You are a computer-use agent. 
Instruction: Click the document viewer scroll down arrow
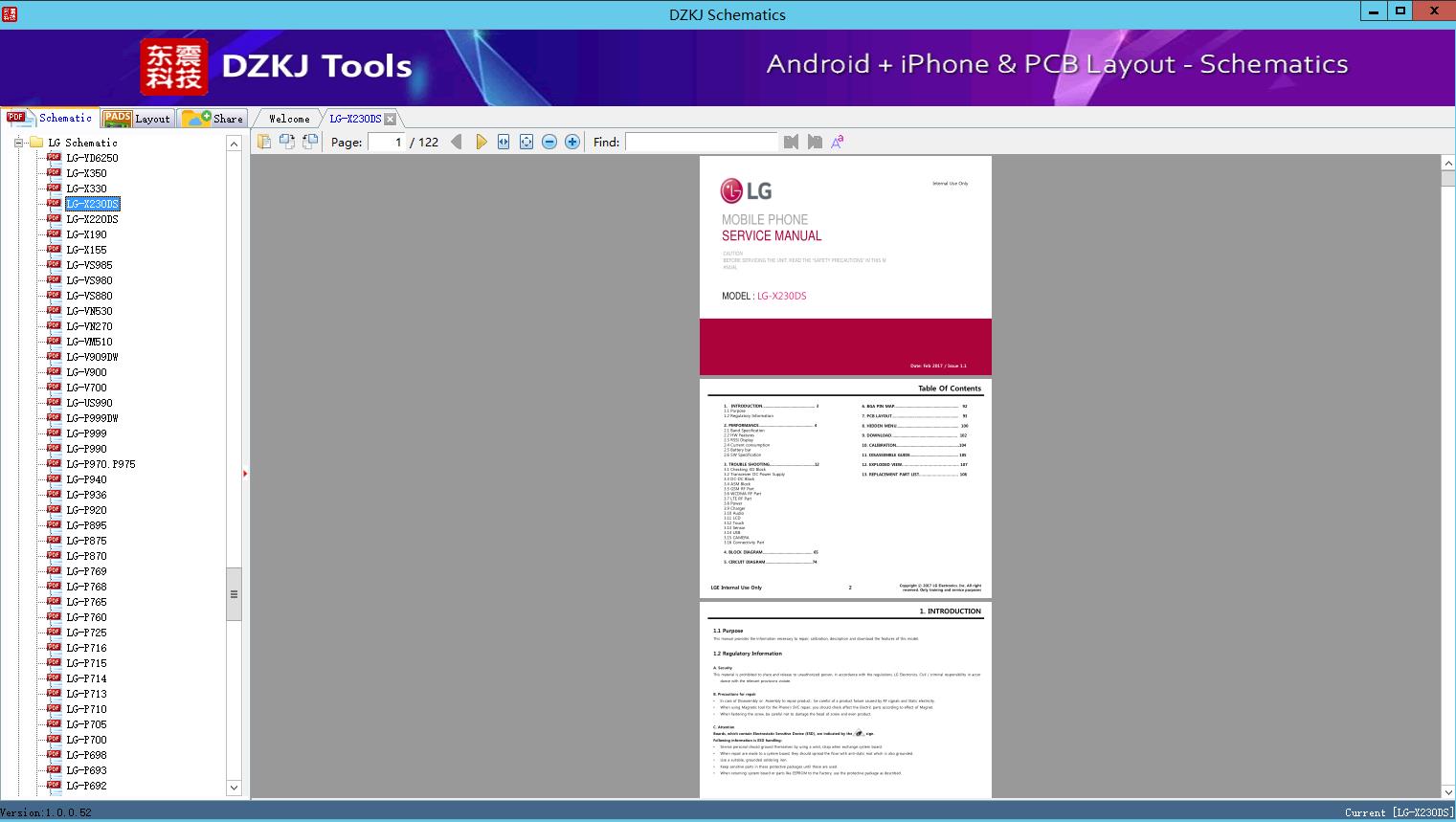[1447, 791]
